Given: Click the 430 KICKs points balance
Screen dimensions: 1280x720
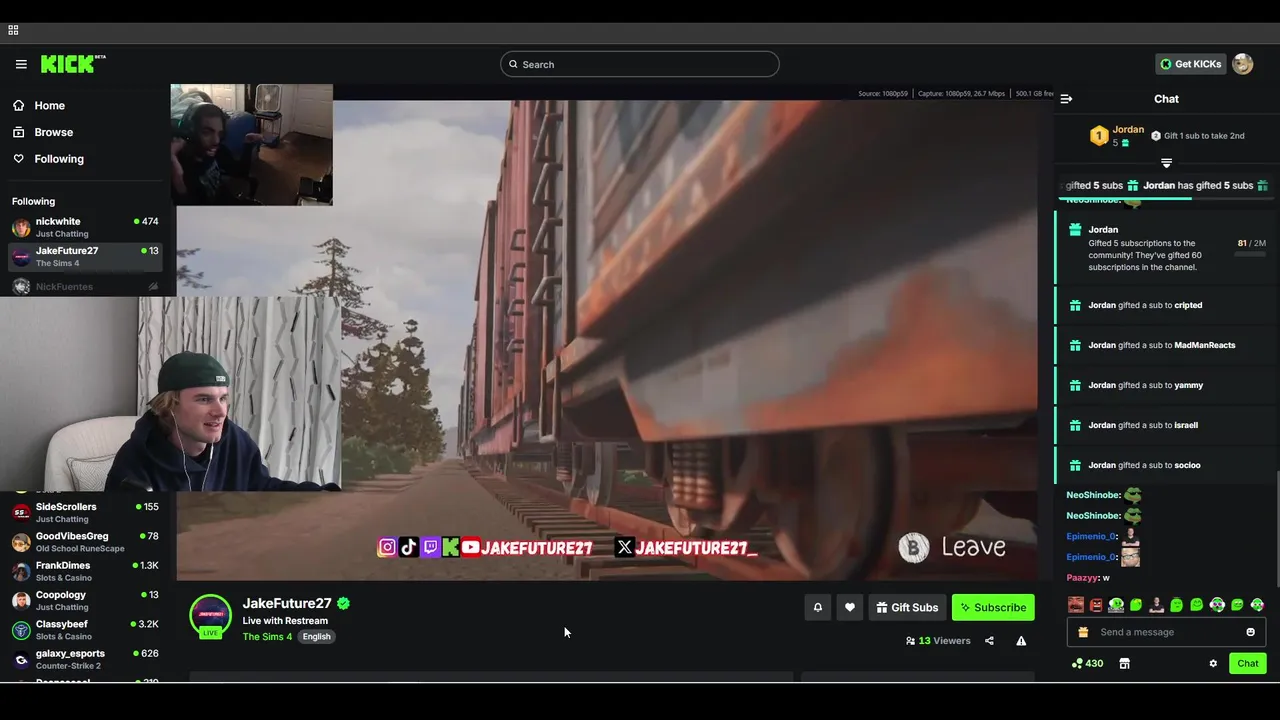Looking at the screenshot, I should (1087, 663).
